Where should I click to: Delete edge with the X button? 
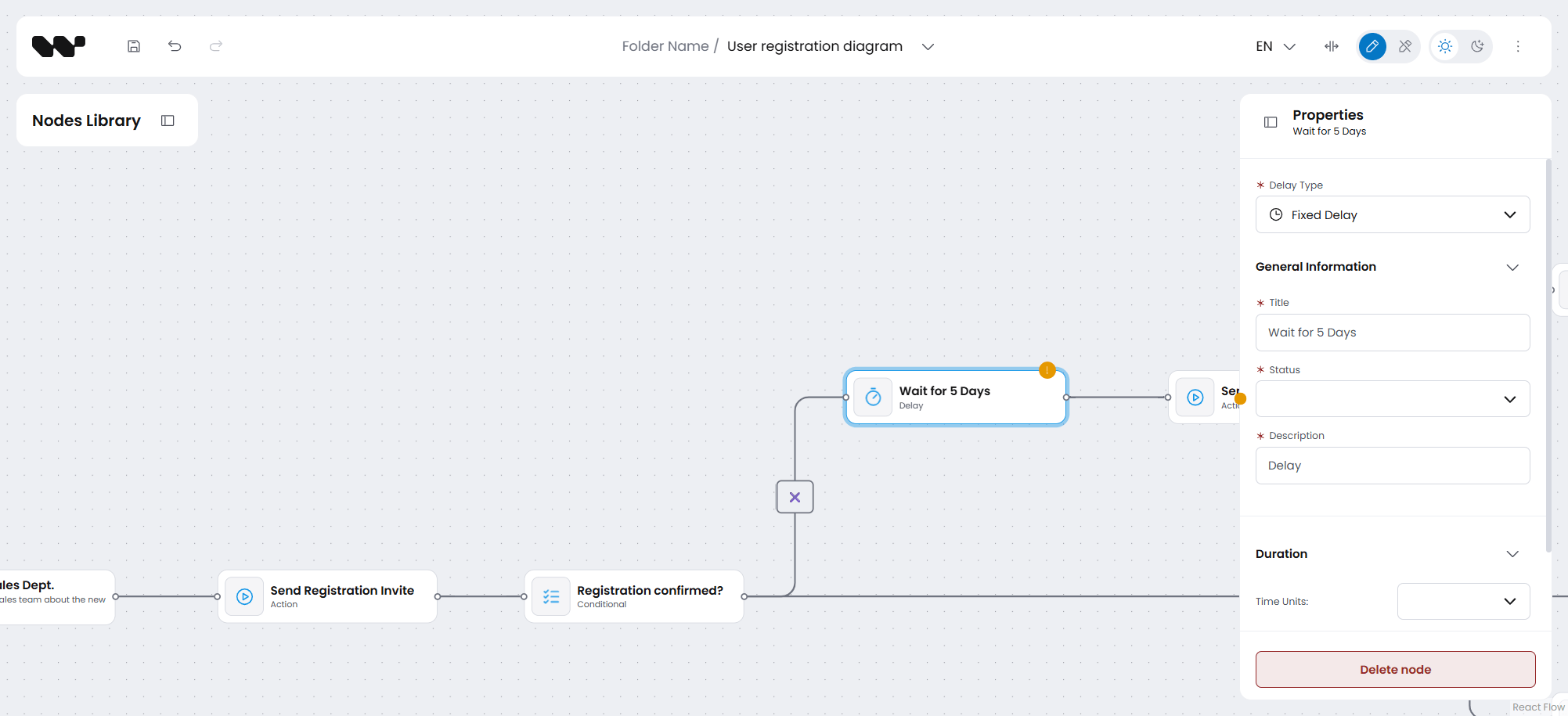pos(795,497)
